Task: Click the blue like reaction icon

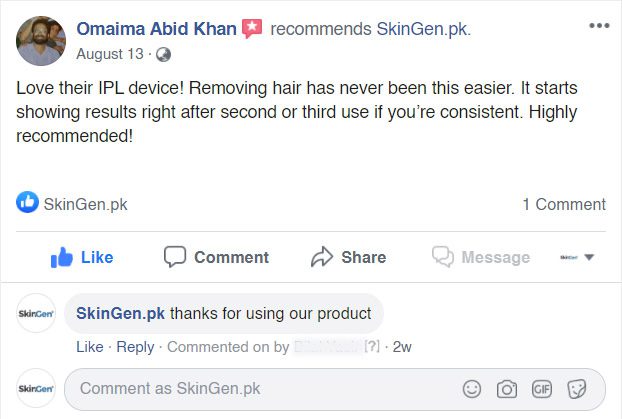Action: 28,203
